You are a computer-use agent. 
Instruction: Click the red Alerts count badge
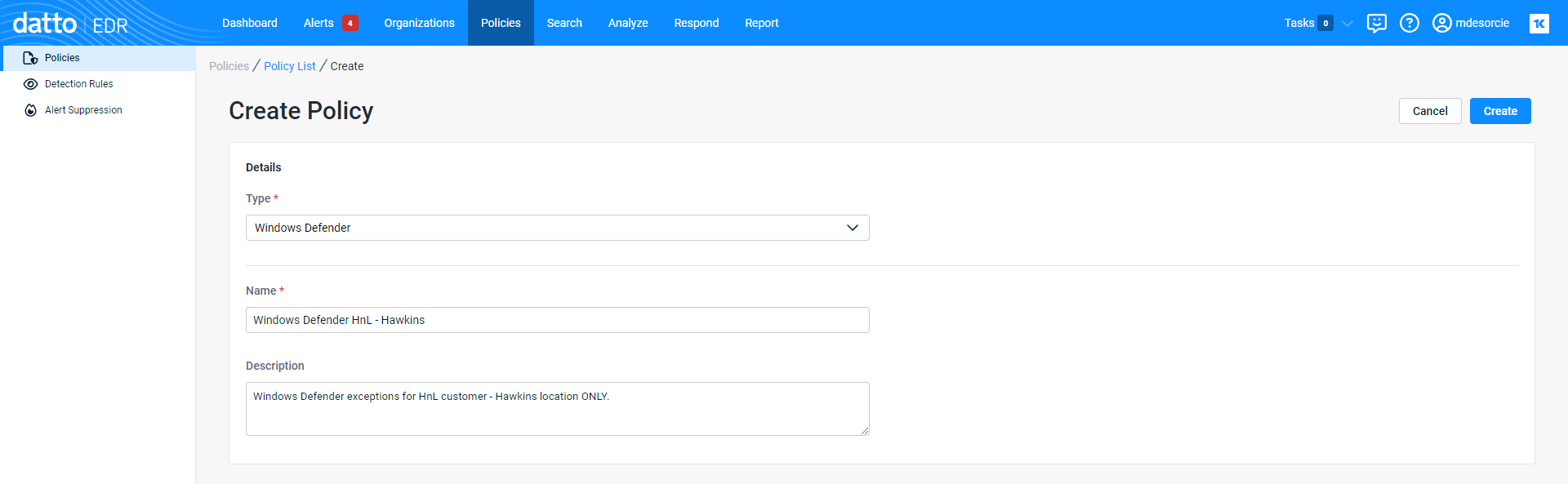click(x=350, y=23)
